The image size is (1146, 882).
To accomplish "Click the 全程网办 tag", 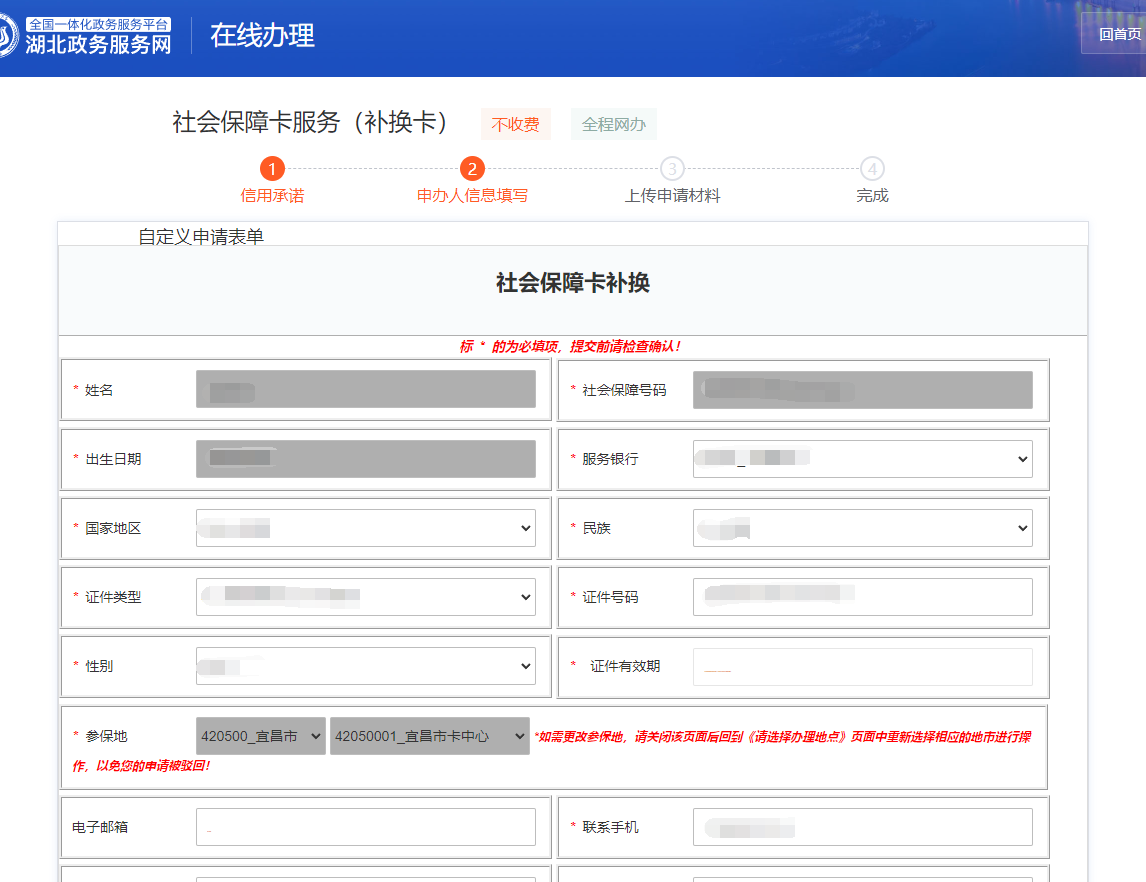I will (613, 125).
